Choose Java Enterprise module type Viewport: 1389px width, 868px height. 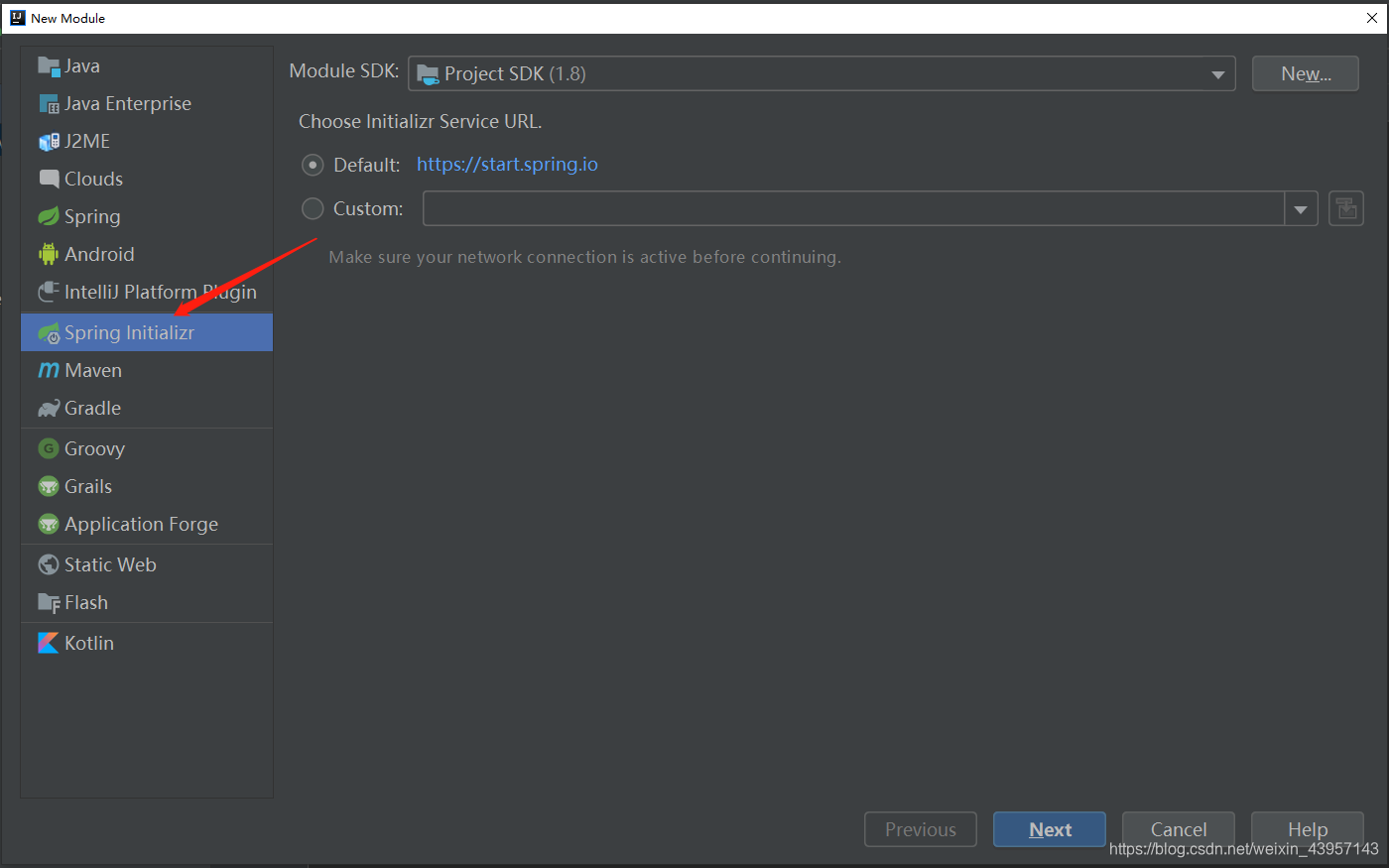[x=147, y=104]
